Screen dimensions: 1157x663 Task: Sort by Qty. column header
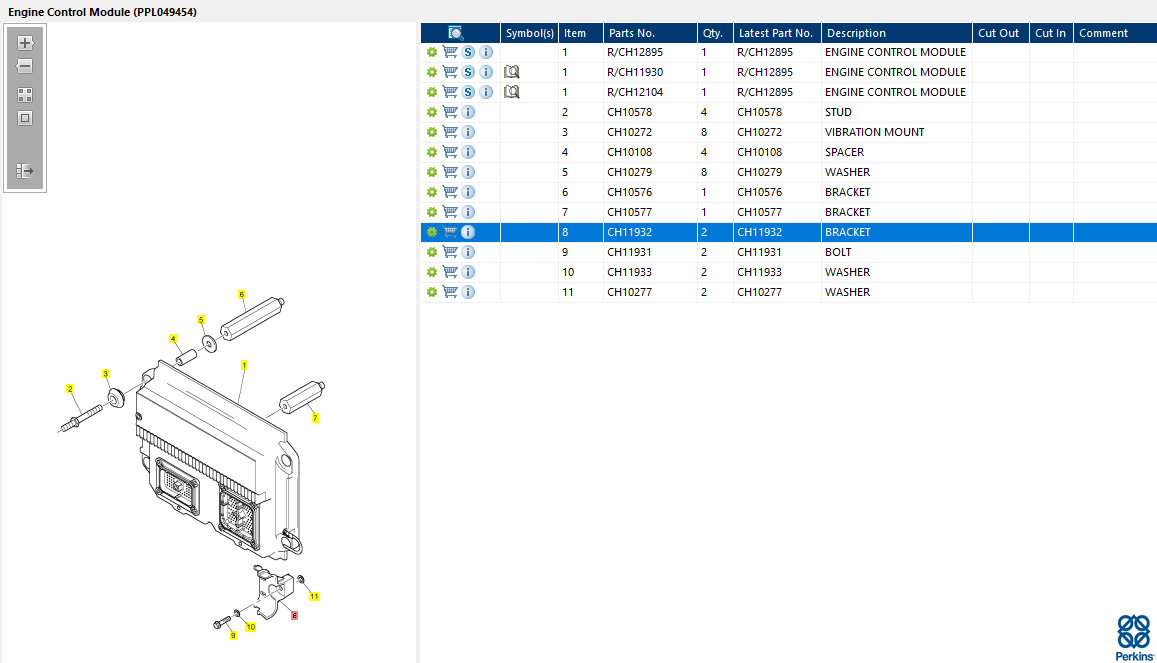pos(715,32)
